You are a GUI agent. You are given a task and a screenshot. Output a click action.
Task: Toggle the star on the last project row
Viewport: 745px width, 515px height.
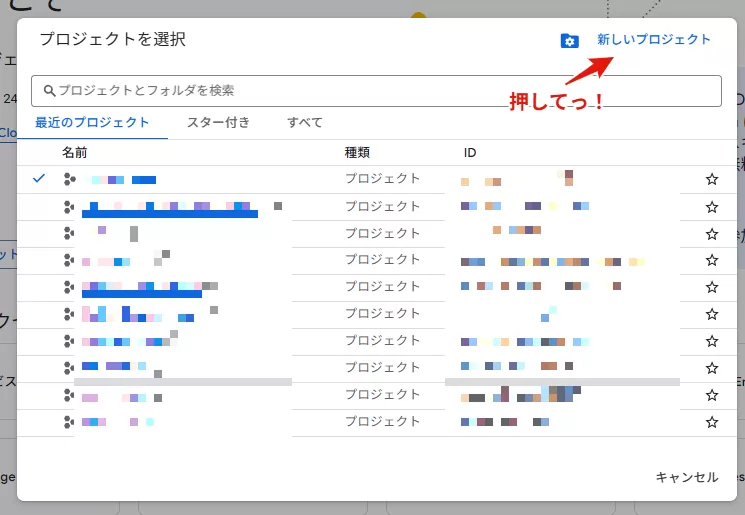[x=712, y=422]
